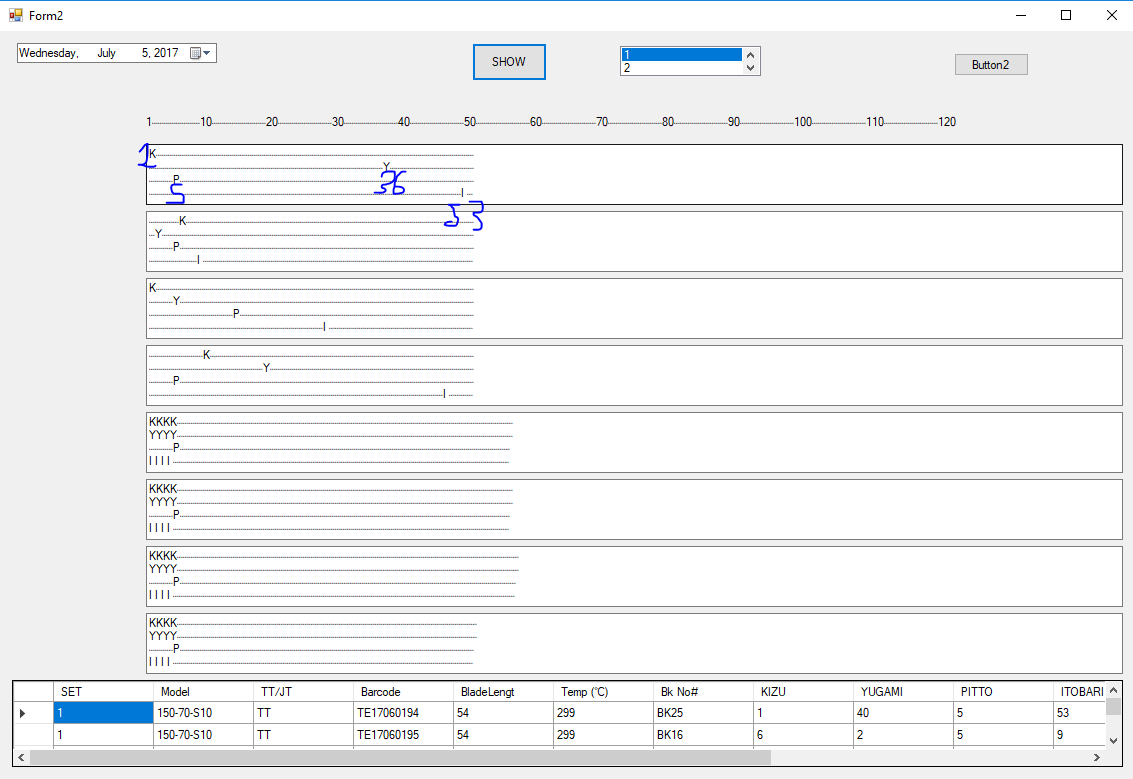Select the ITOBARI cell with value 53
The height and width of the screenshot is (779, 1133).
[x=1080, y=713]
